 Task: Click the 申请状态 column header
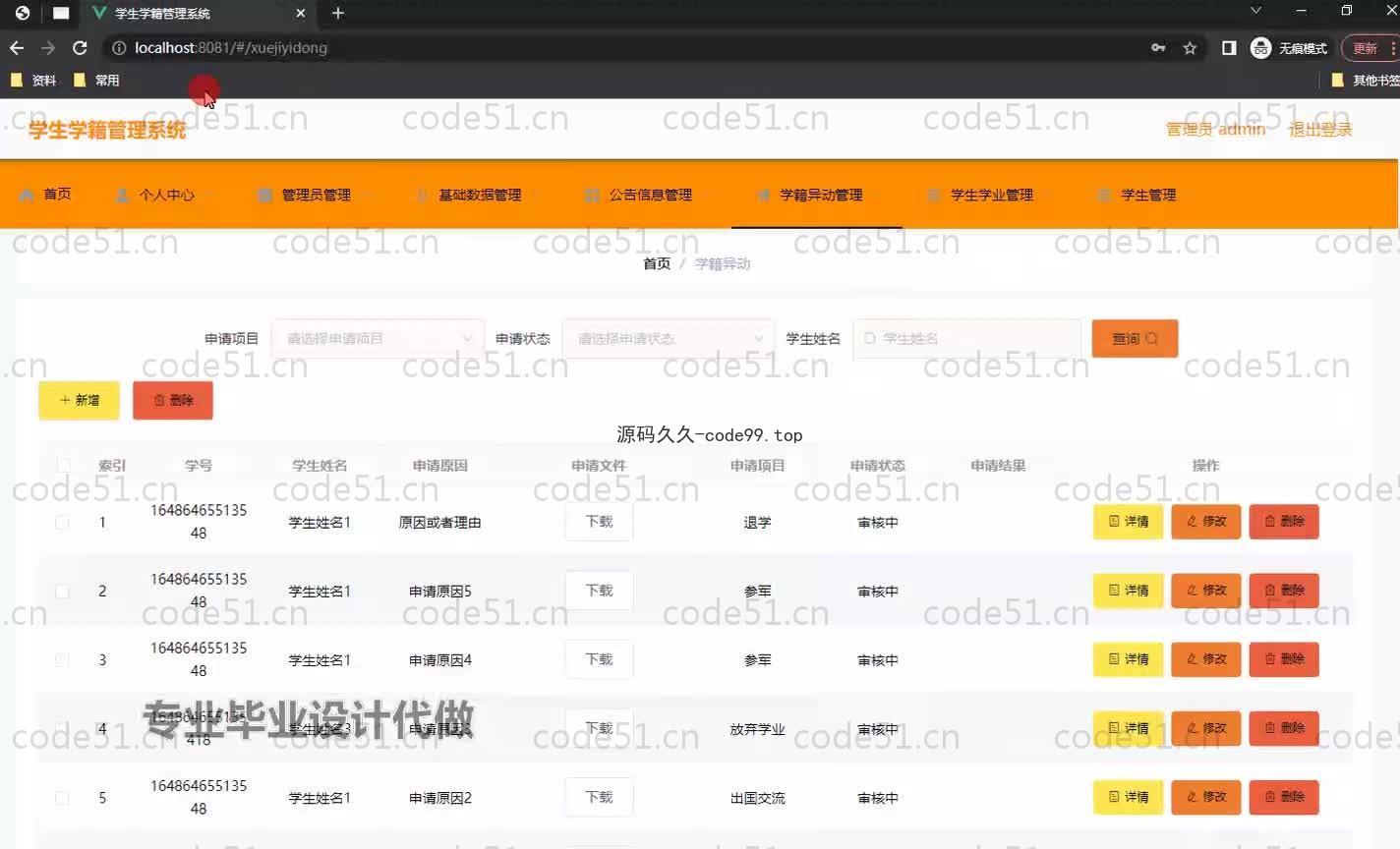(x=878, y=466)
